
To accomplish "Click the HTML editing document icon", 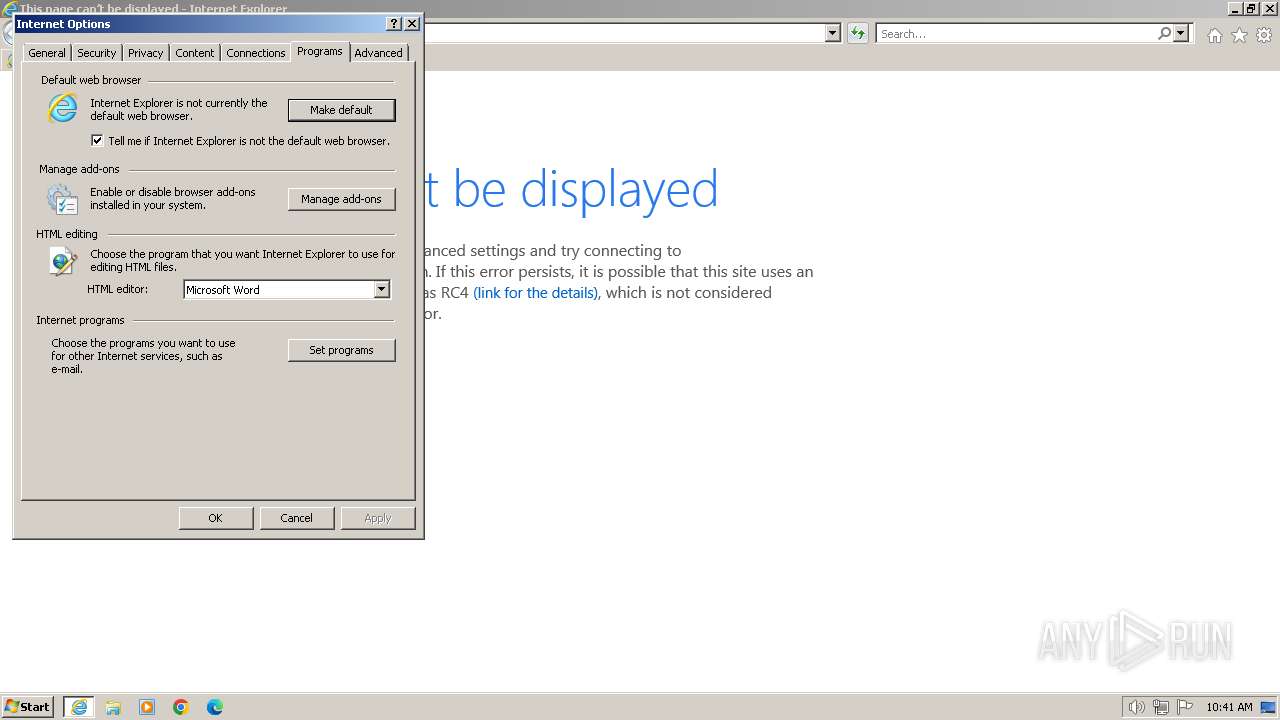I will point(62,261).
